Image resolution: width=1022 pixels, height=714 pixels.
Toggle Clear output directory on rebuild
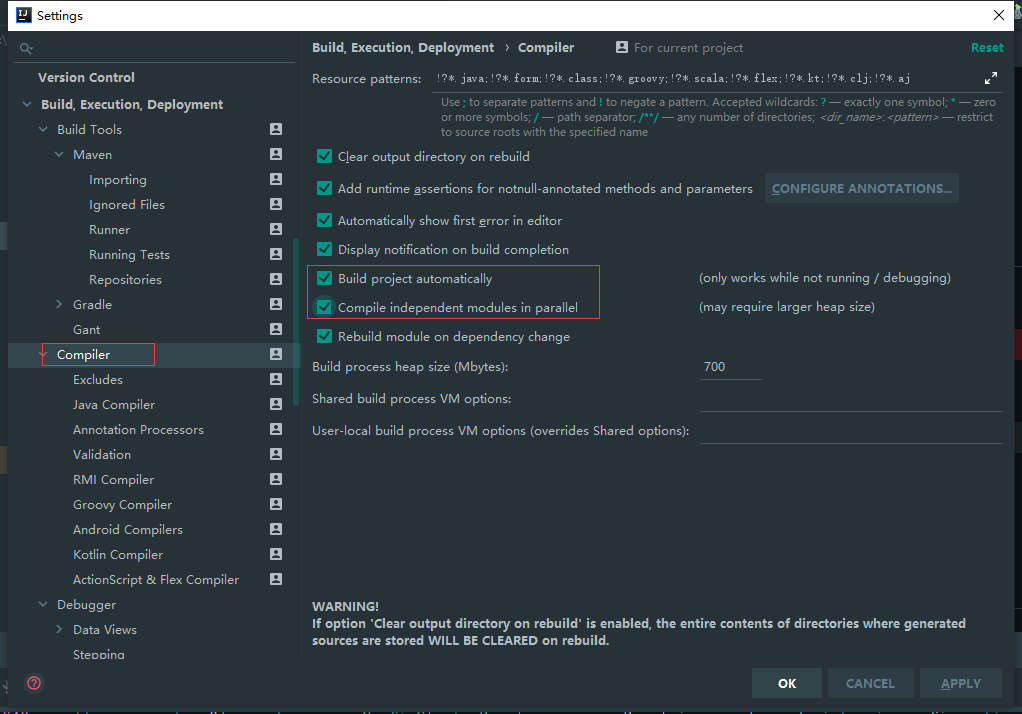coord(324,156)
